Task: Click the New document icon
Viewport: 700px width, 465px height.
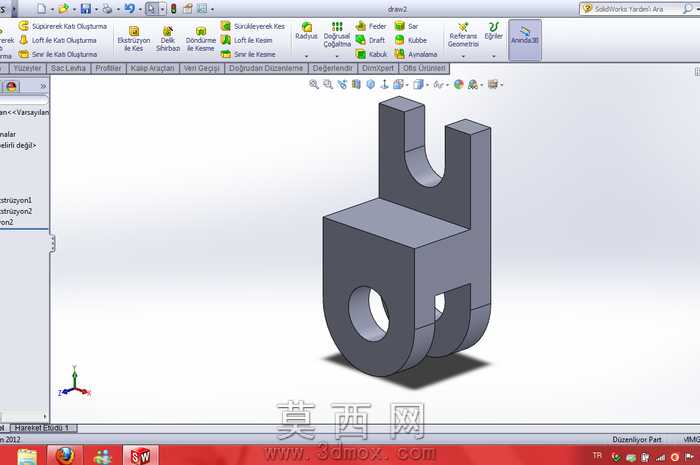Action: (x=42, y=8)
